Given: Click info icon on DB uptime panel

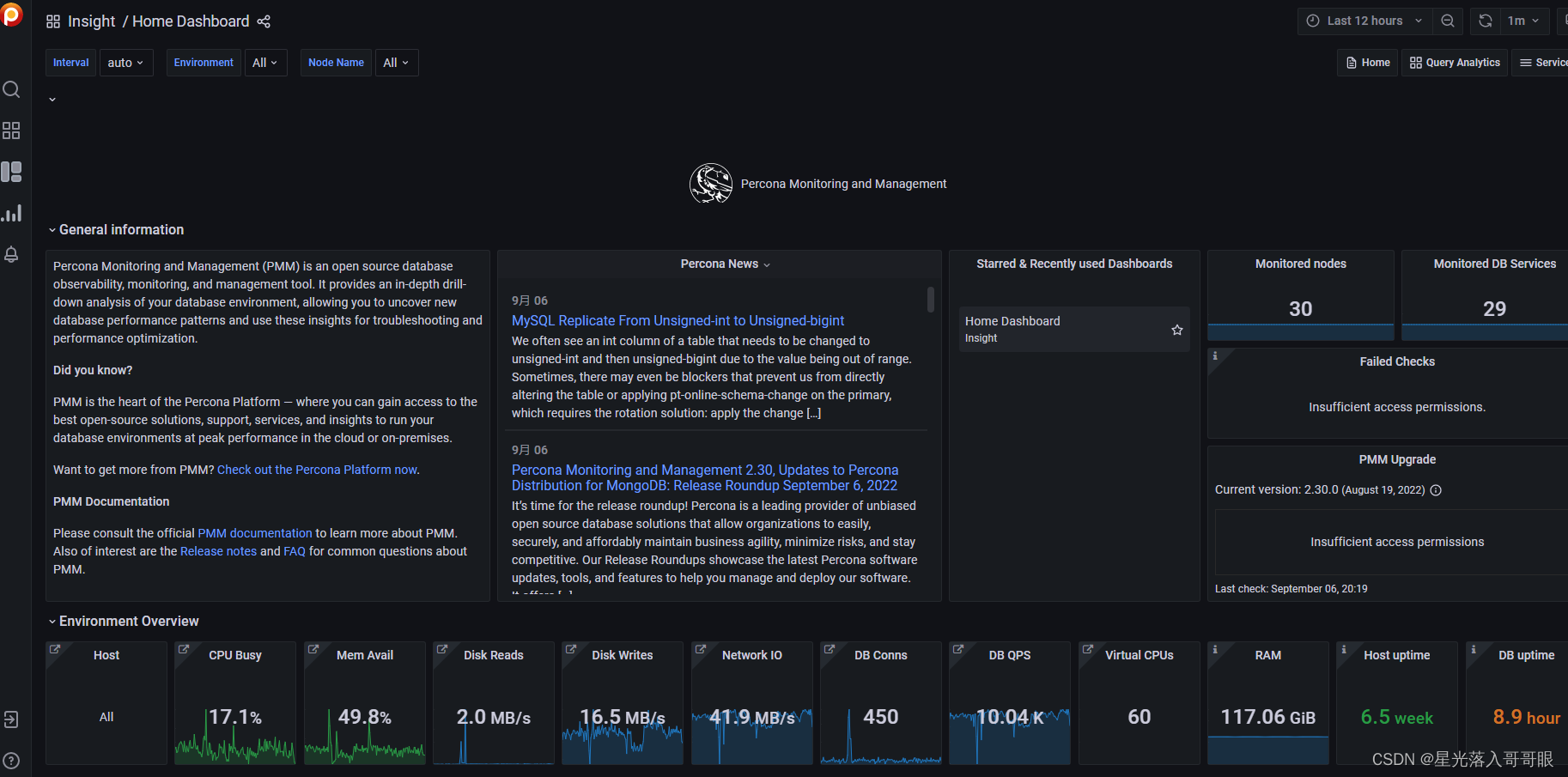Looking at the screenshot, I should pyautogui.click(x=1474, y=649).
